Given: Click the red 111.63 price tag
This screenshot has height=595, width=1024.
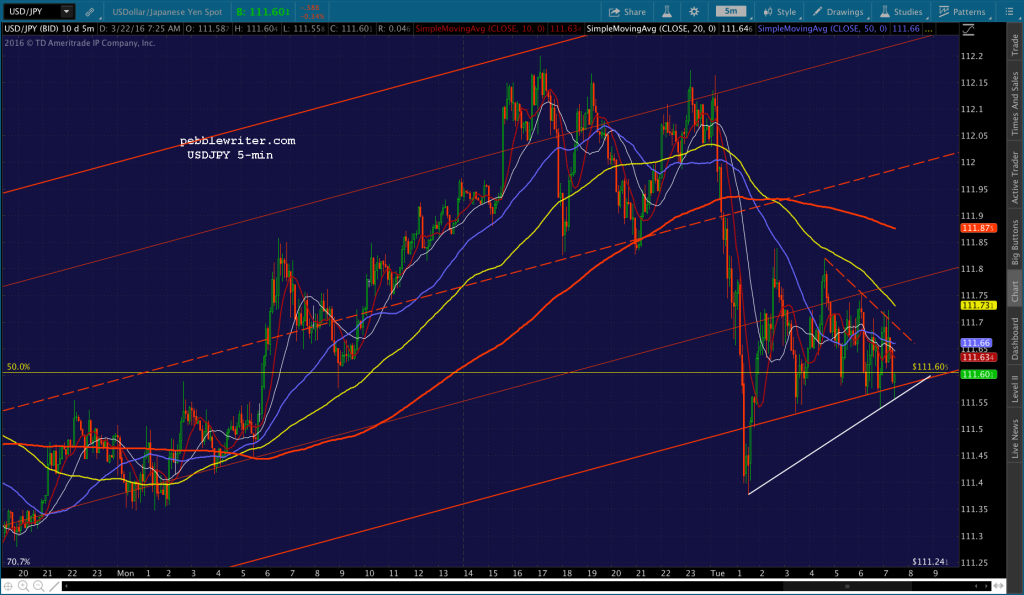Looking at the screenshot, I should pos(978,357).
